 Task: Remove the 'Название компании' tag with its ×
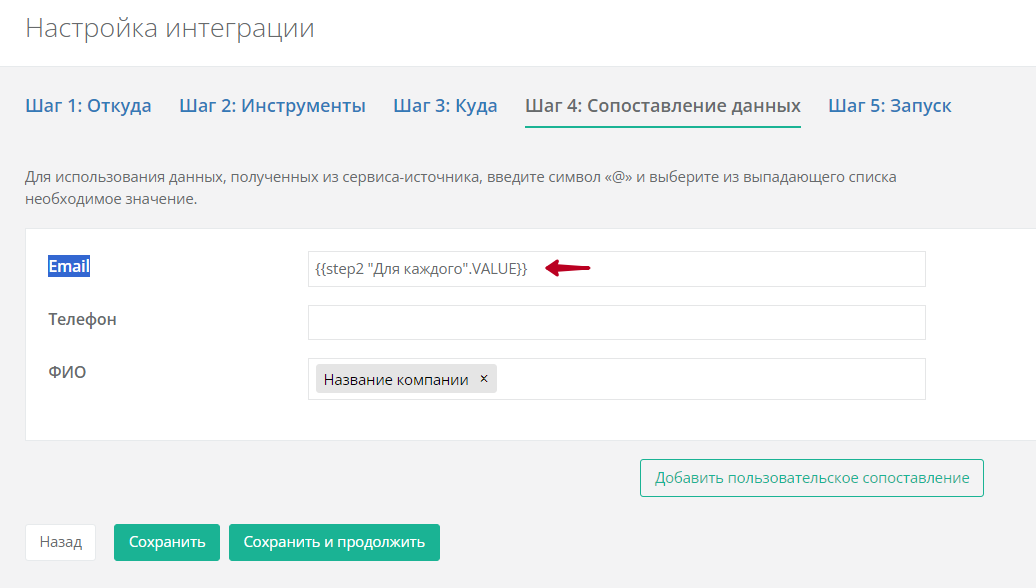(x=484, y=379)
